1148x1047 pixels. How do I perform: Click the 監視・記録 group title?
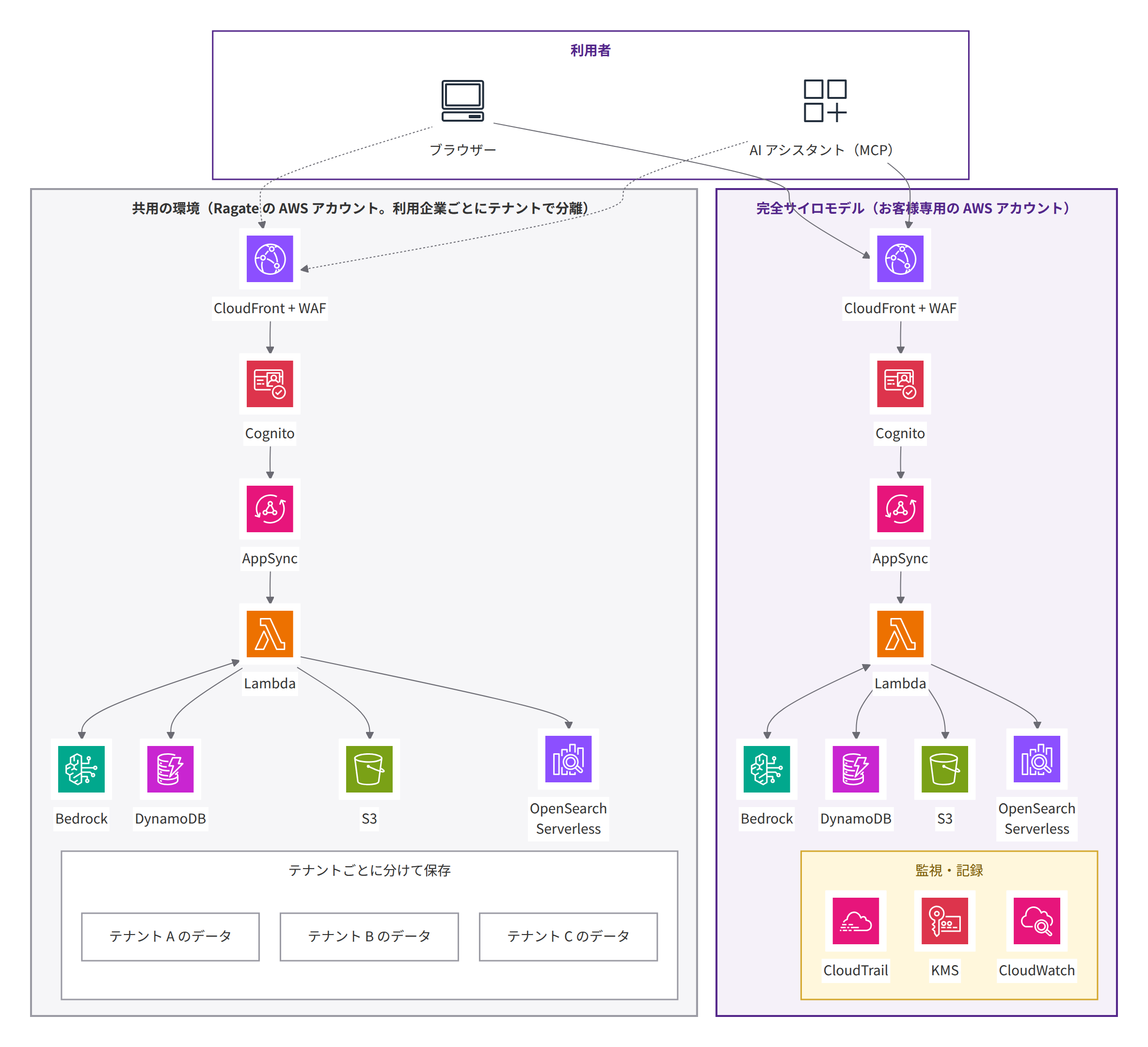point(949,871)
